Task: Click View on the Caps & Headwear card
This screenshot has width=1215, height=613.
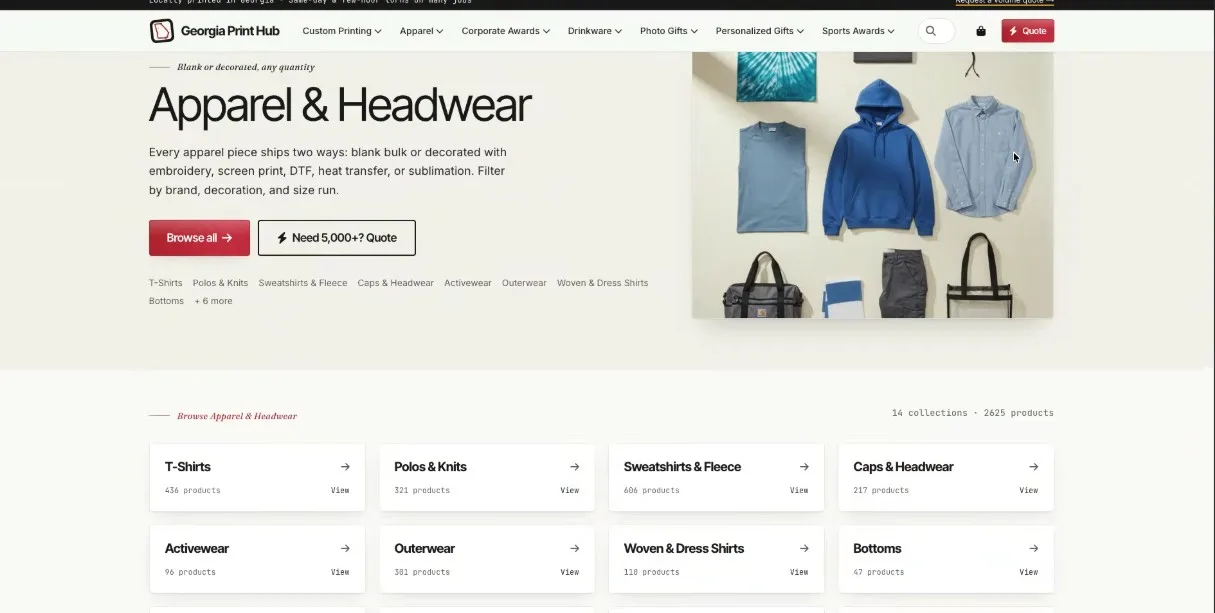Action: pyautogui.click(x=1029, y=490)
